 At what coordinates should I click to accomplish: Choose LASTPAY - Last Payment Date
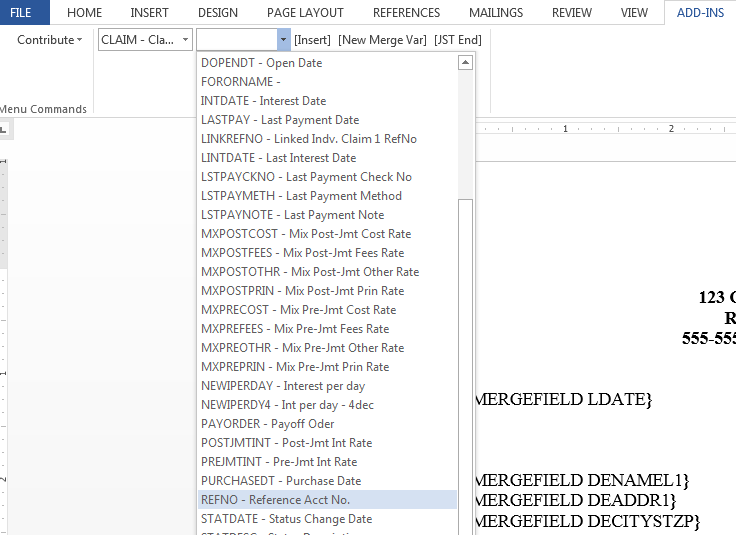coord(279,120)
